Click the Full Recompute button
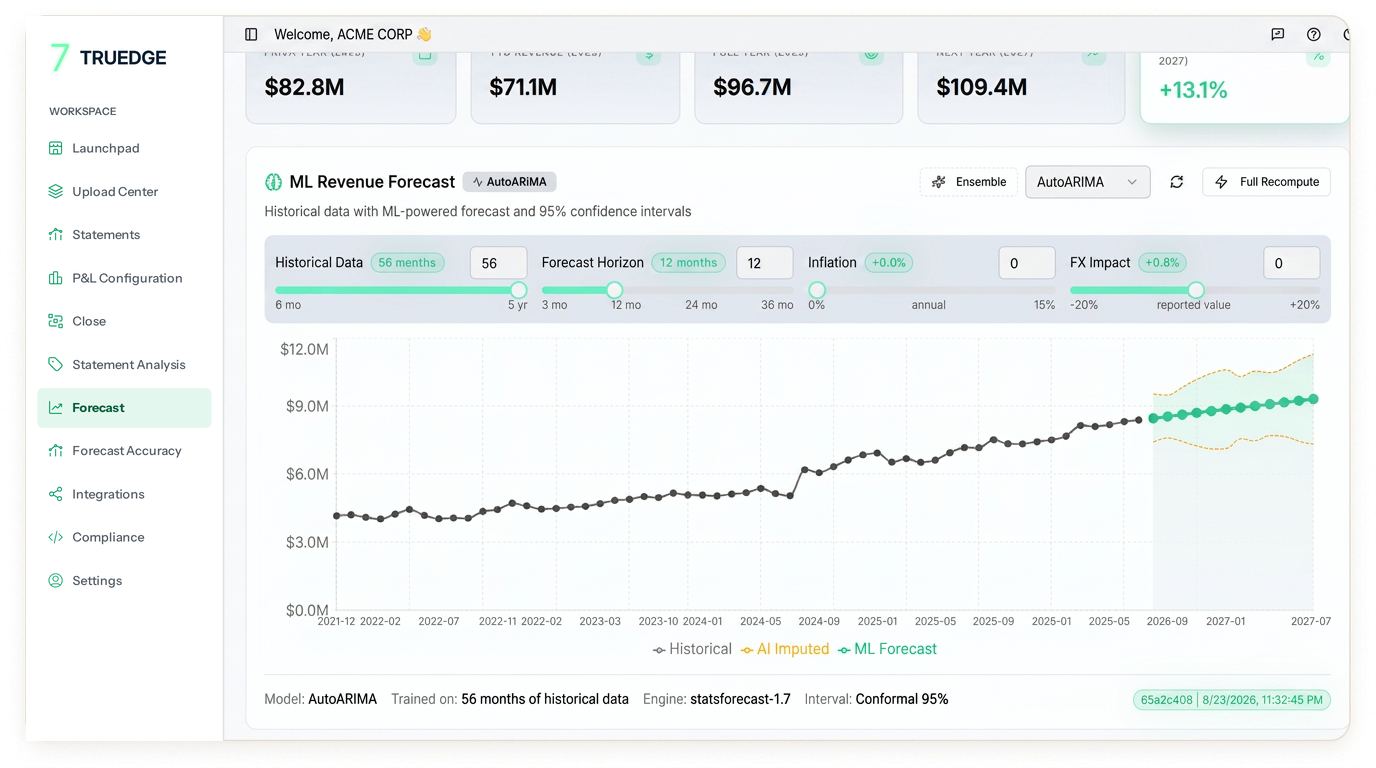This screenshot has width=1376, height=768. [1266, 182]
